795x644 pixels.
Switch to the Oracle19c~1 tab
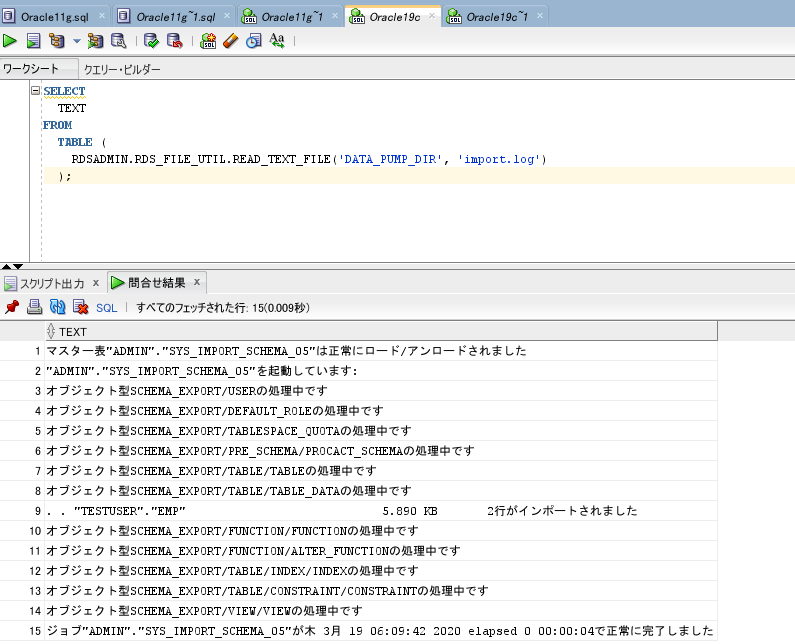pyautogui.click(x=497, y=17)
